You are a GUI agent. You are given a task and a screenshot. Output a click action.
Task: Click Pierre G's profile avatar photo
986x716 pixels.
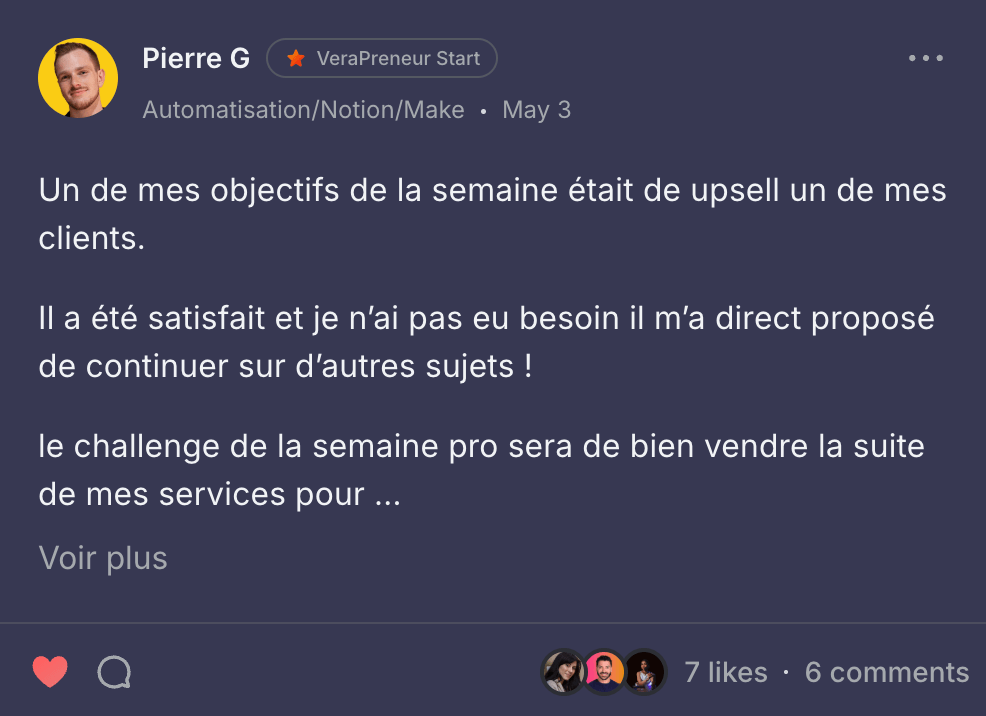tap(78, 79)
